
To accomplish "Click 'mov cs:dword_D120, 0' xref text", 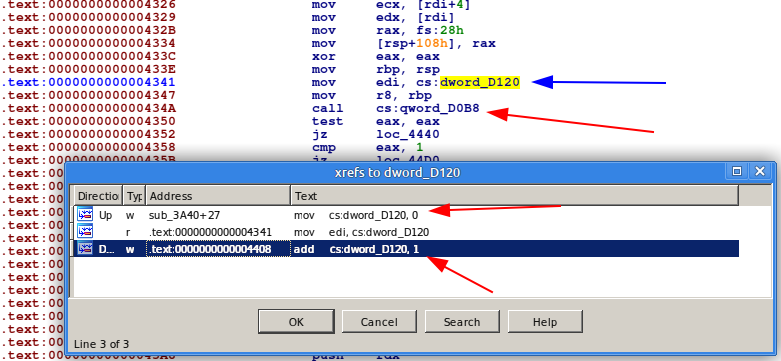I will coord(356,215).
